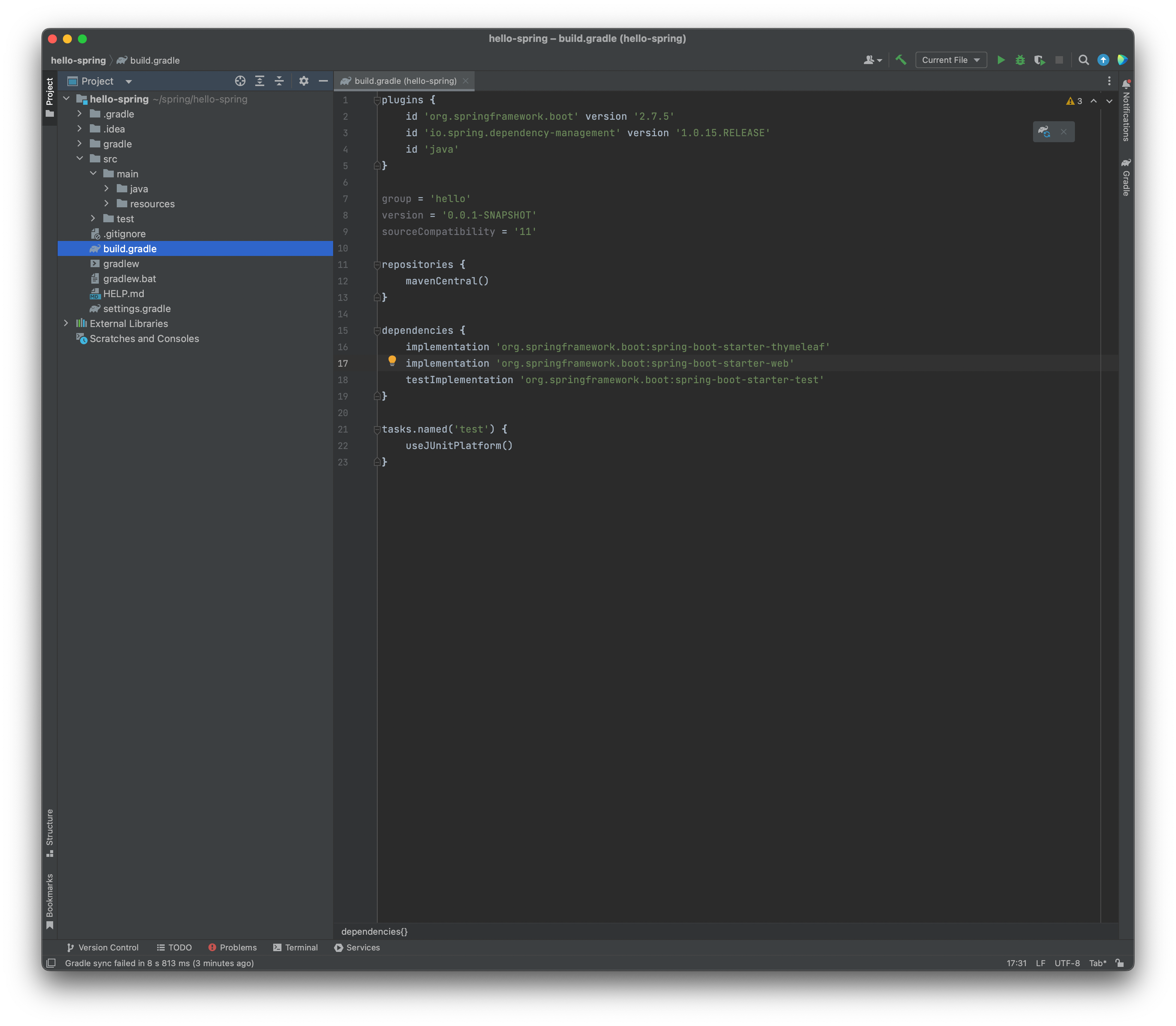Run with Coverage shield icon

(x=1039, y=60)
